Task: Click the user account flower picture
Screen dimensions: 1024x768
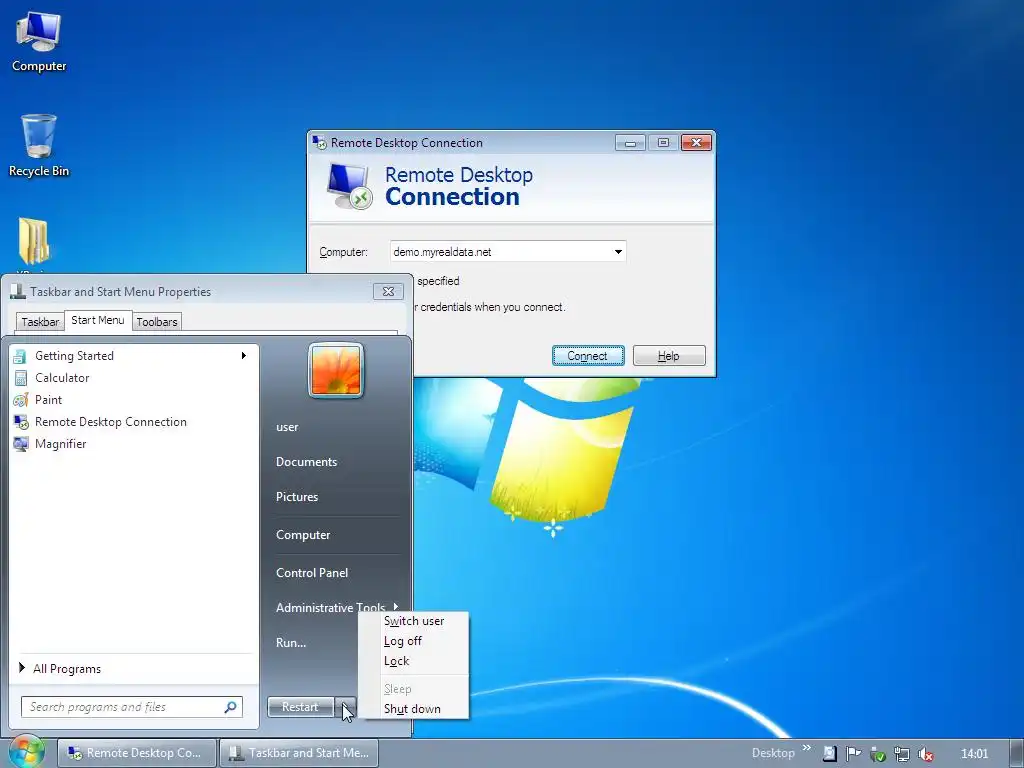Action: [336, 370]
